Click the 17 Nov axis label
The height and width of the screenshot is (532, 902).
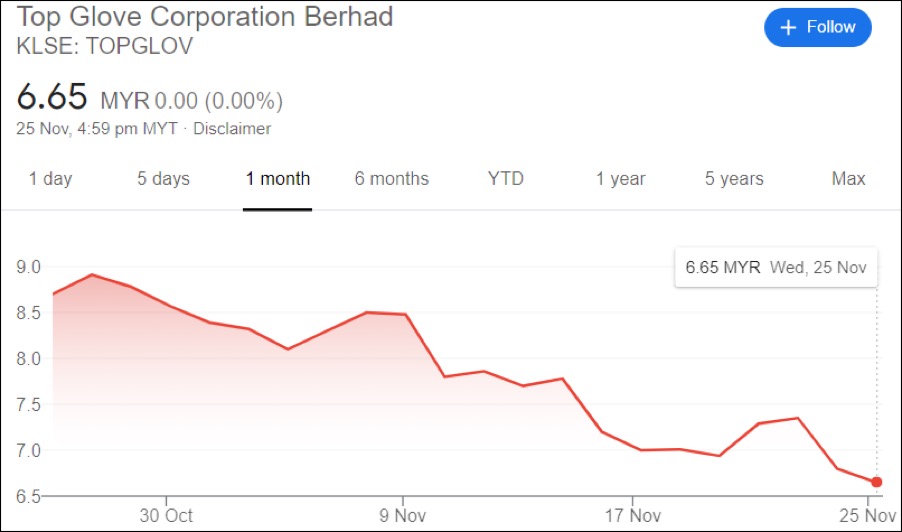click(x=632, y=515)
